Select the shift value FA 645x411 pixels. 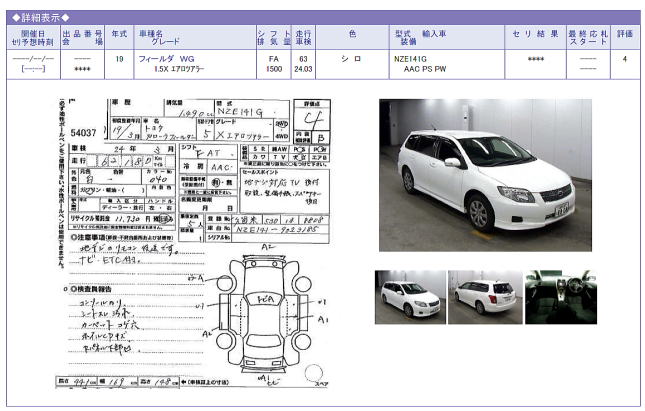(x=274, y=59)
